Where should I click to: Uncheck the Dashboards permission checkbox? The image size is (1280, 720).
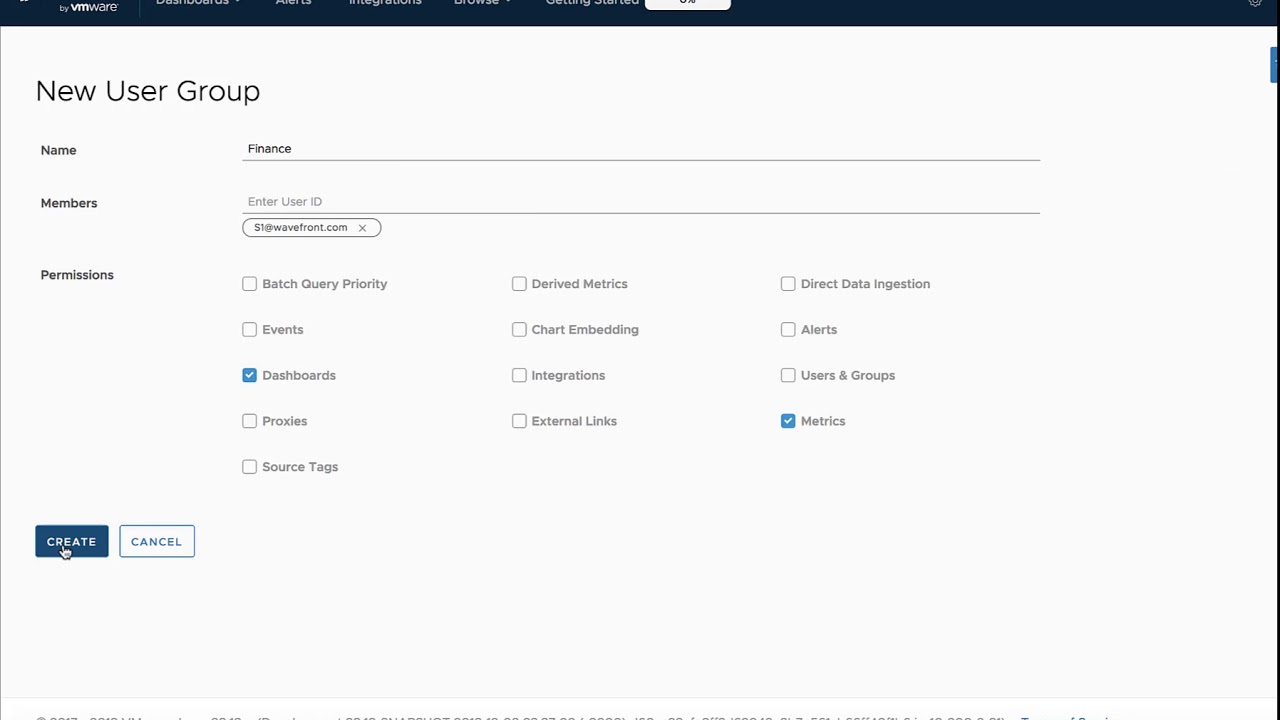[x=249, y=375]
